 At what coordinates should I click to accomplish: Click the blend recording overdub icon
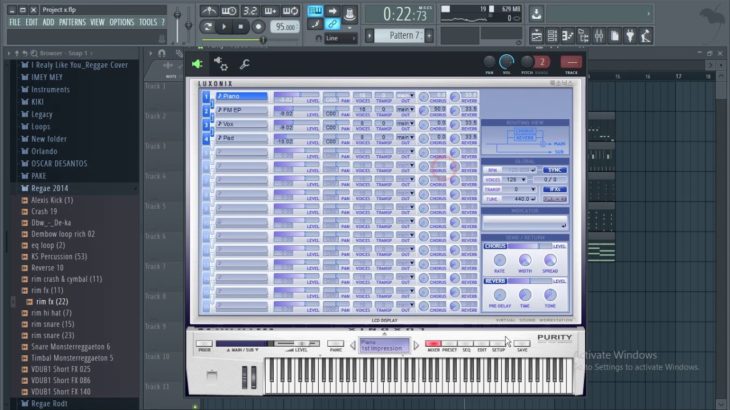[x=270, y=10]
